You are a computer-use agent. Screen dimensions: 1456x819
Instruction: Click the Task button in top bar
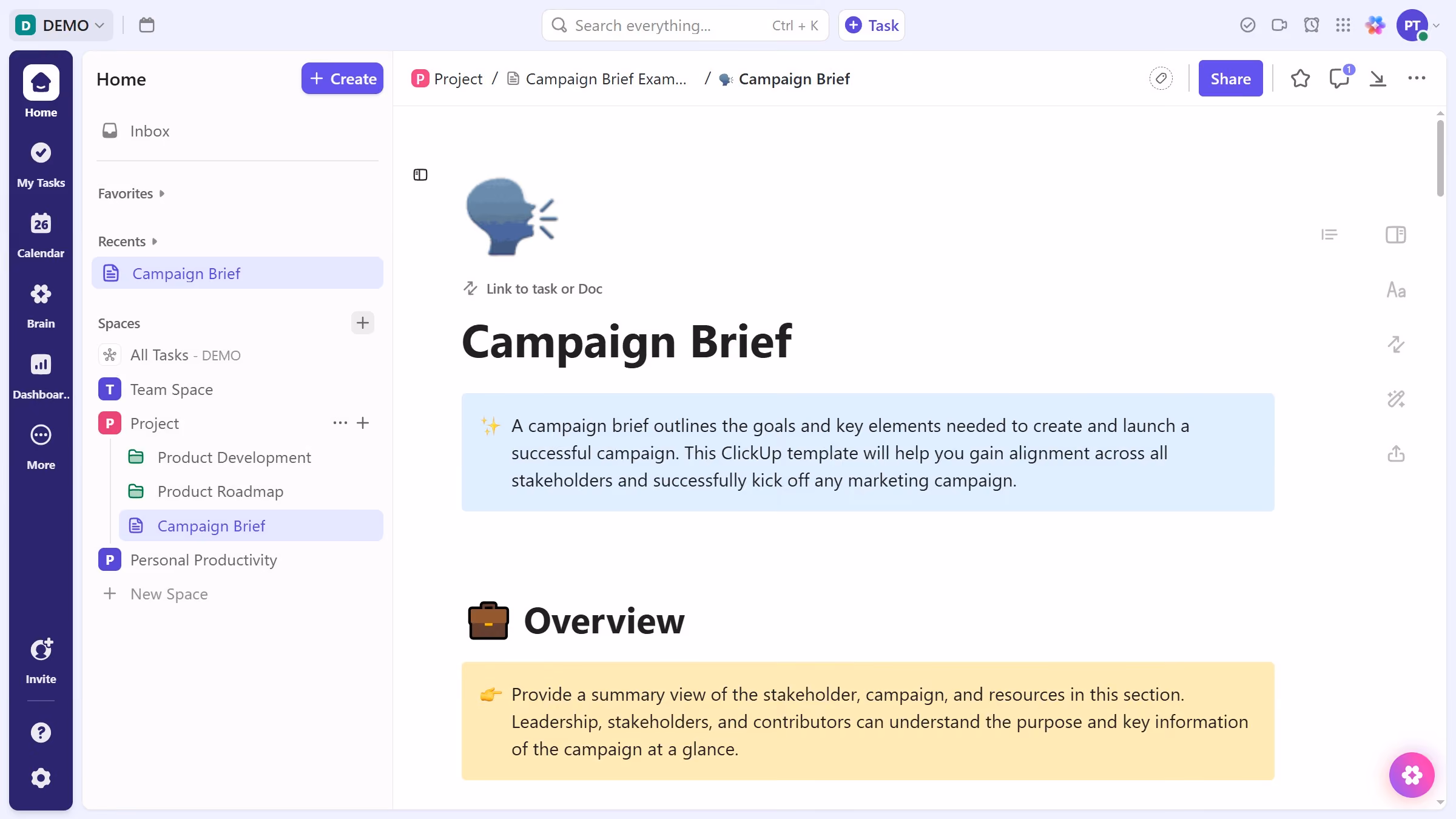click(871, 25)
